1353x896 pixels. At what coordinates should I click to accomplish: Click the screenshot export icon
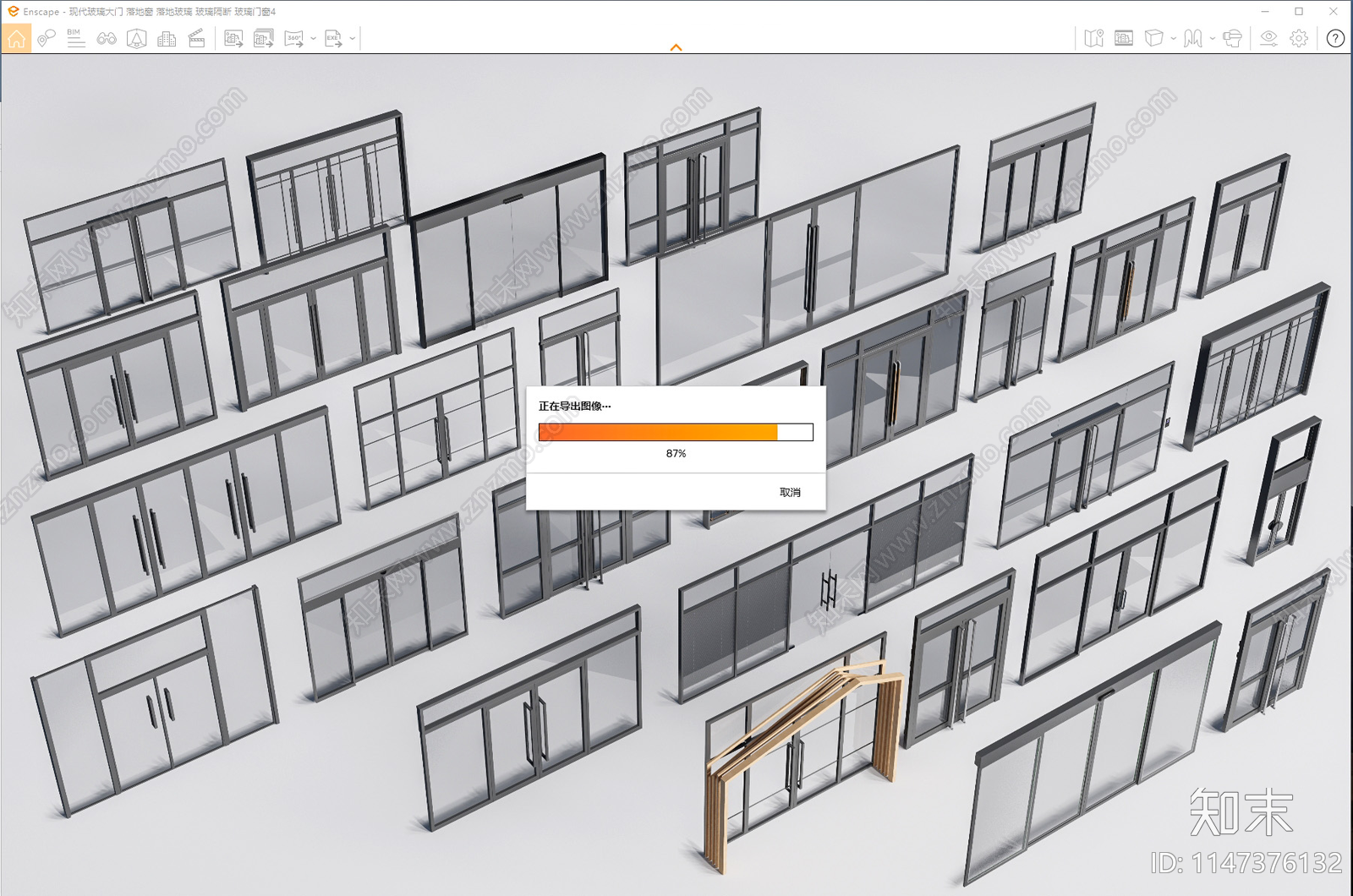[233, 38]
